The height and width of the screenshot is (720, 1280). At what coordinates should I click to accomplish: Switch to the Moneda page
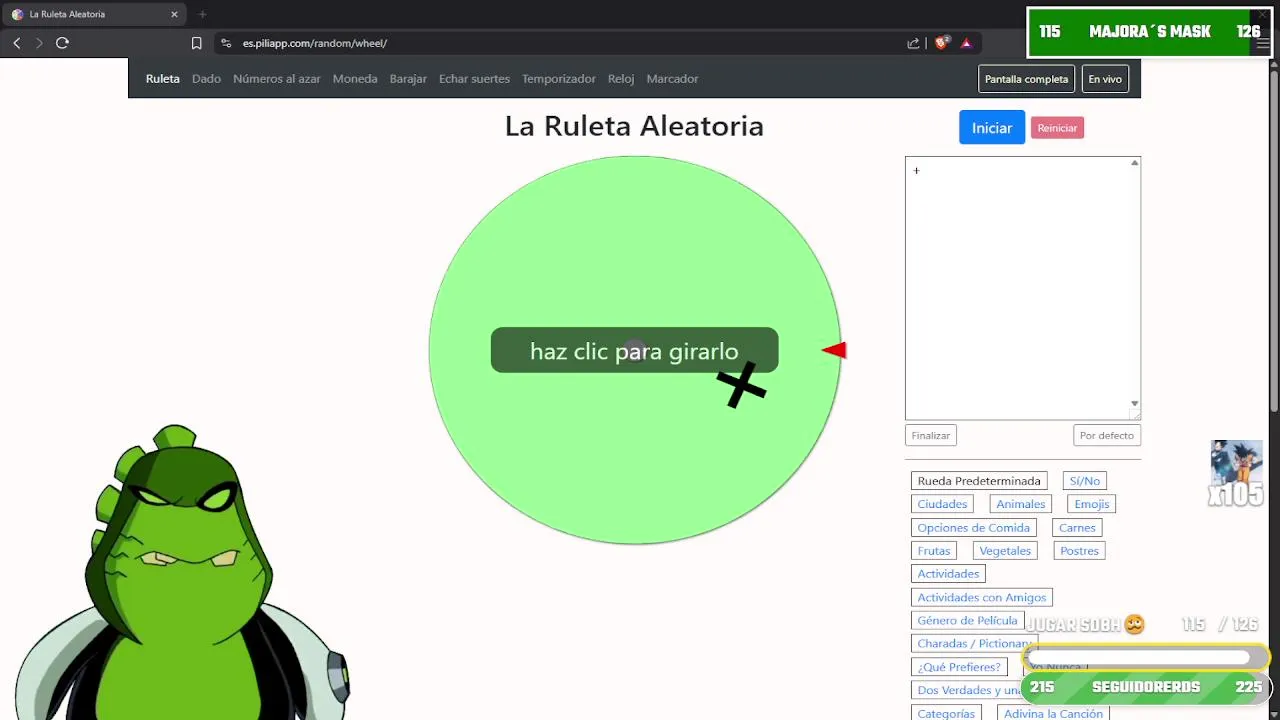click(x=355, y=79)
